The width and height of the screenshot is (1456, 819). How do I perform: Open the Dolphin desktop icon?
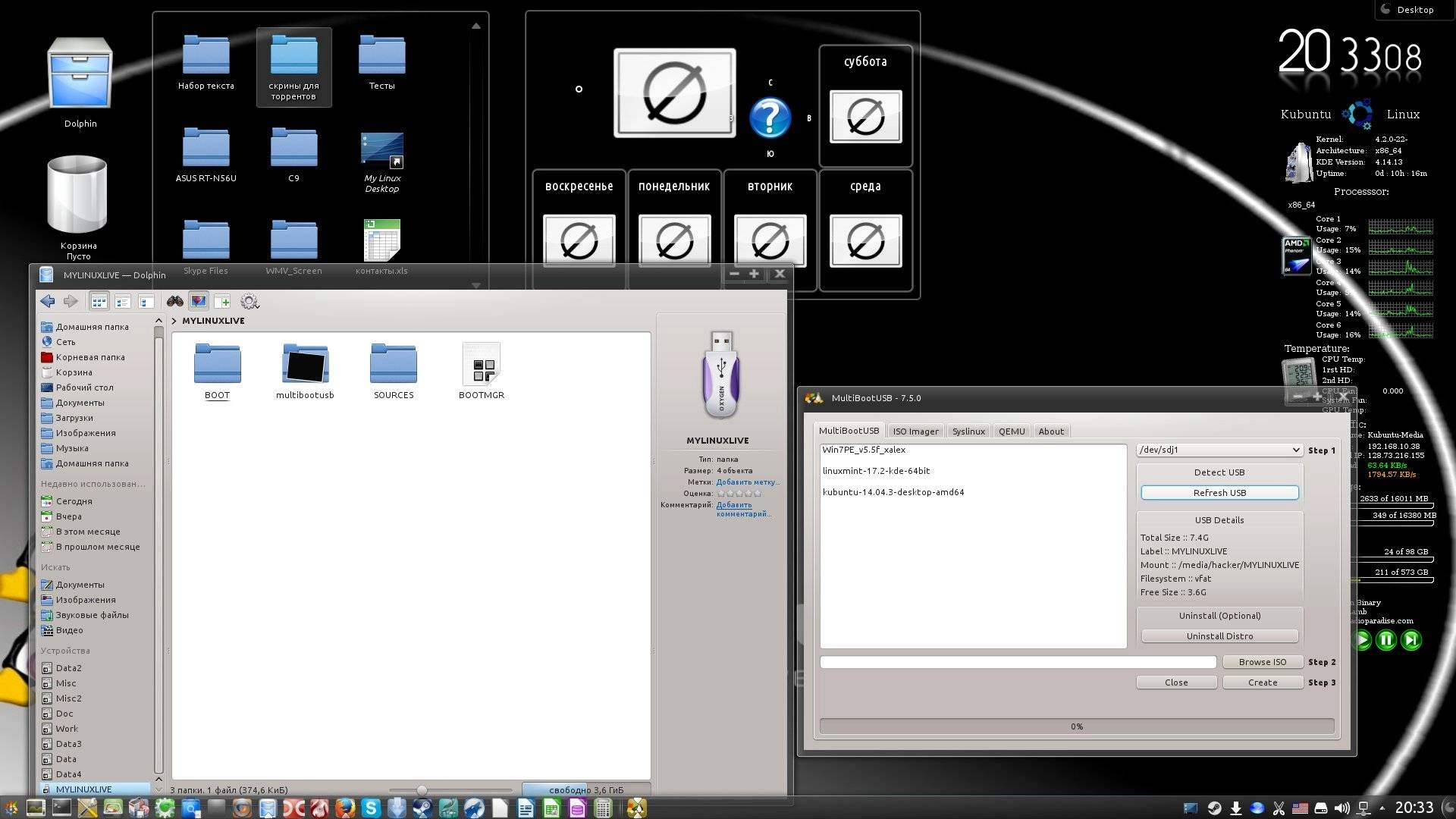[x=80, y=83]
